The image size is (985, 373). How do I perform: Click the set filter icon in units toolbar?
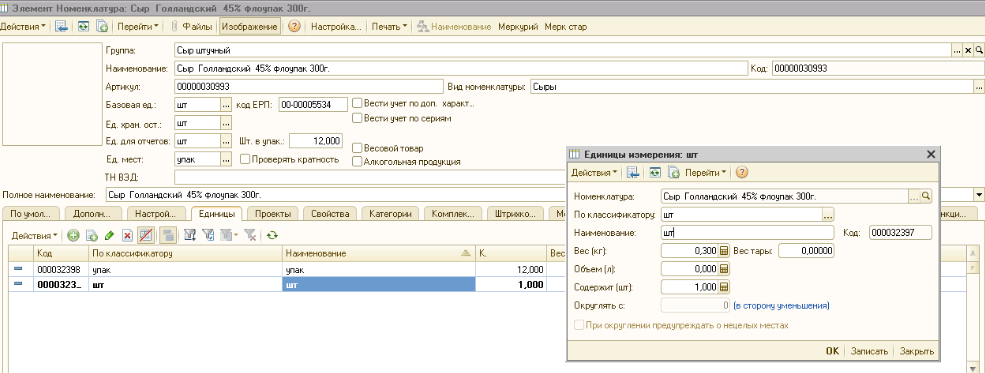point(190,235)
